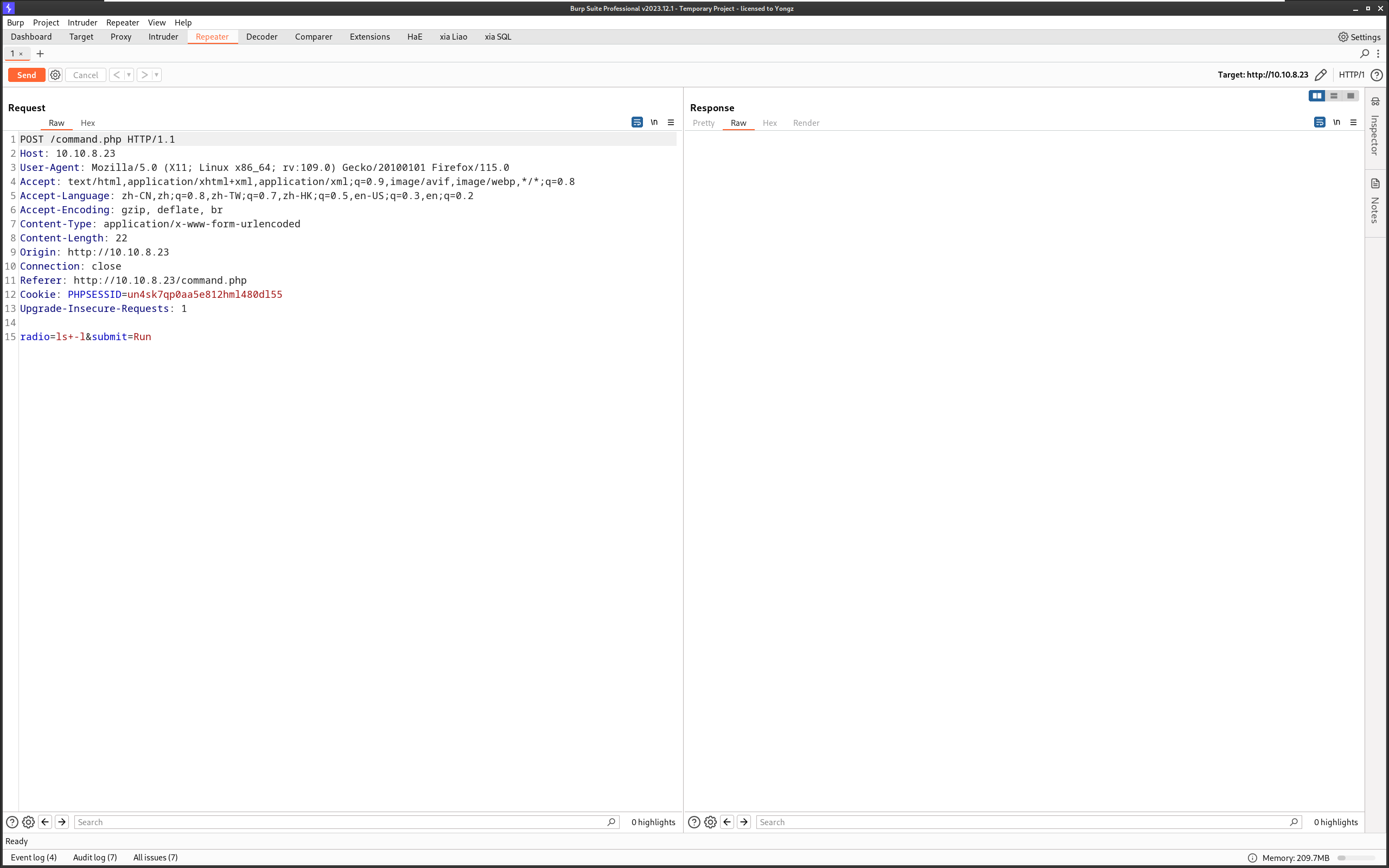
Task: Switch request view to Hex
Action: click(x=88, y=123)
